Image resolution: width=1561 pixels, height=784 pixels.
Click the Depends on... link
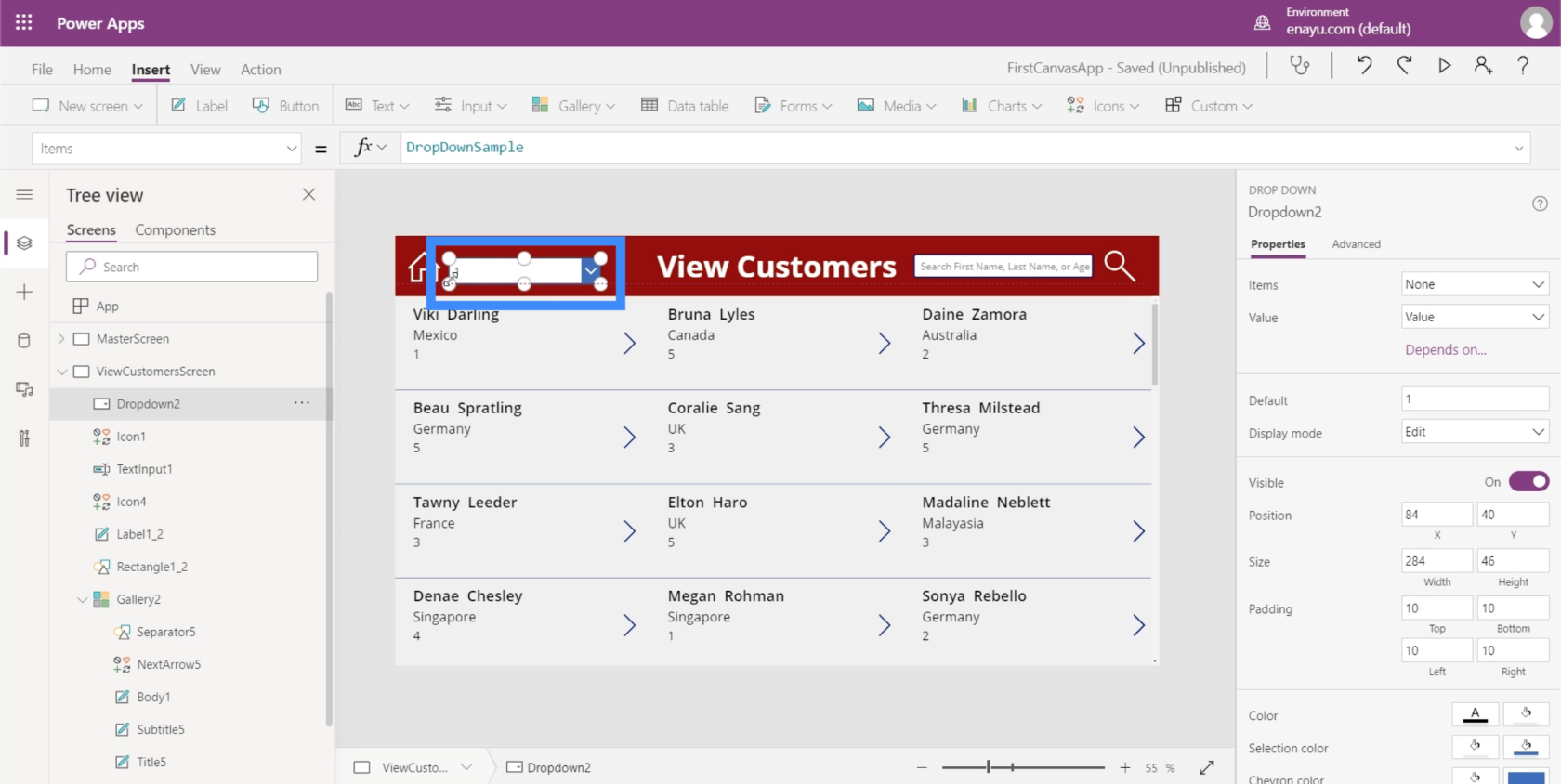[x=1445, y=350]
